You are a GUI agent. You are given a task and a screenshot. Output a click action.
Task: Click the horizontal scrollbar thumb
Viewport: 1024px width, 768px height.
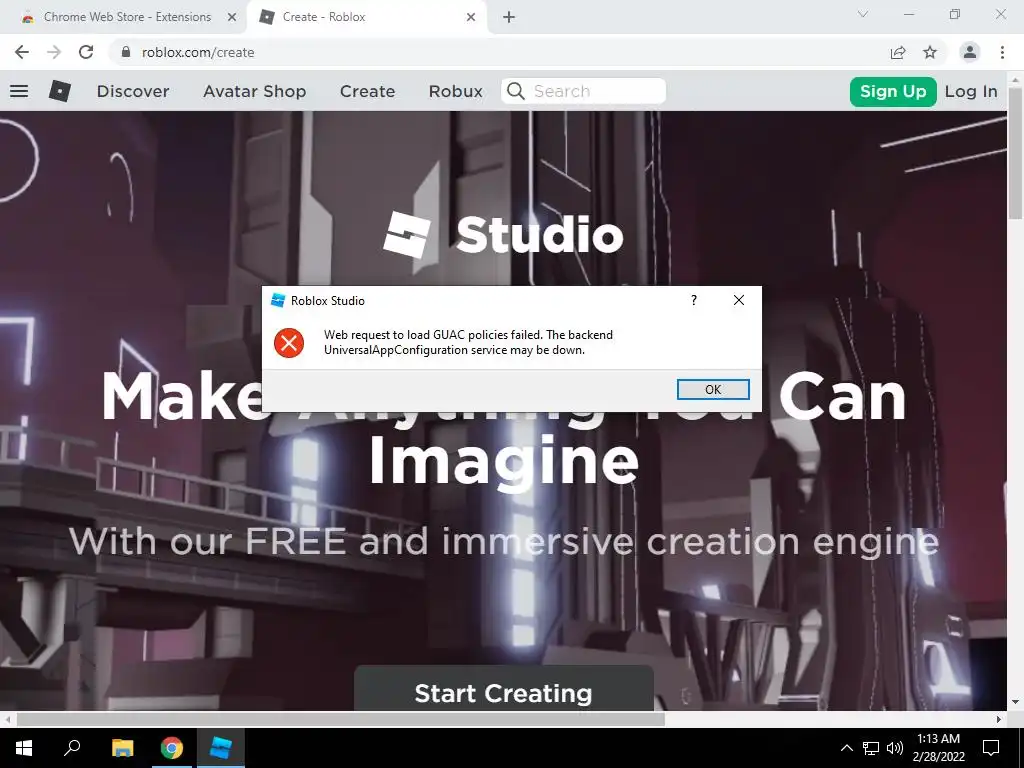pos(340,719)
